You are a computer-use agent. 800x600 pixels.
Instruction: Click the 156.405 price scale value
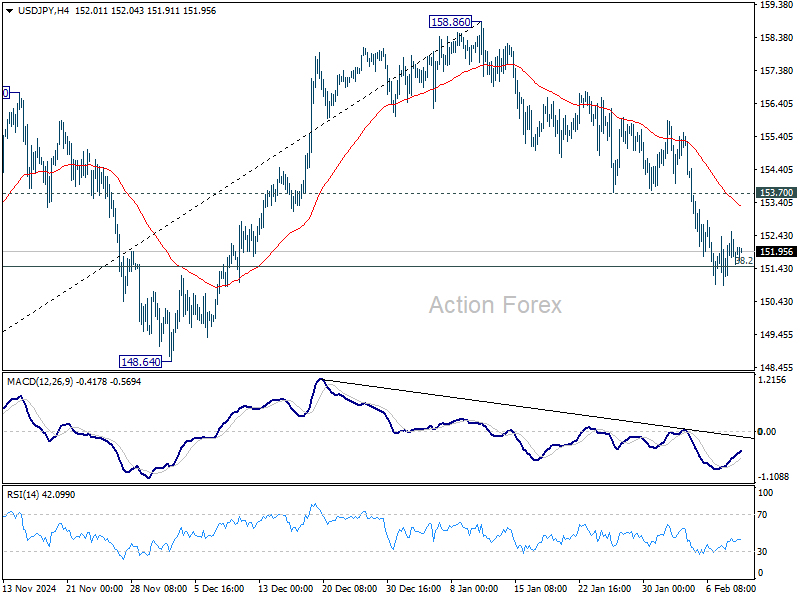click(x=777, y=104)
